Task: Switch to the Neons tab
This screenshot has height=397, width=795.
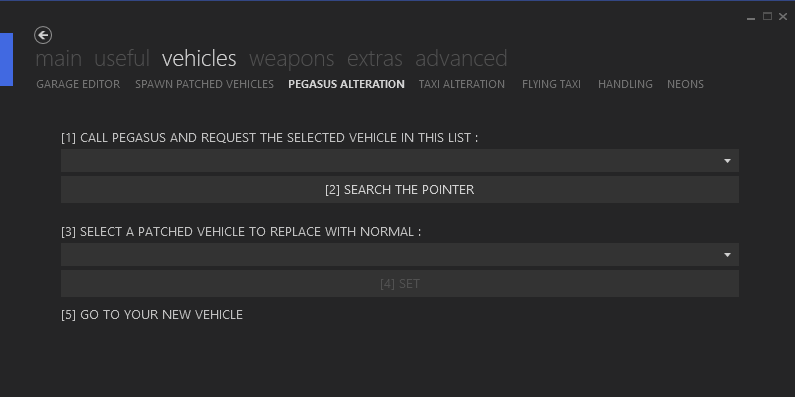Action: pyautogui.click(x=685, y=84)
